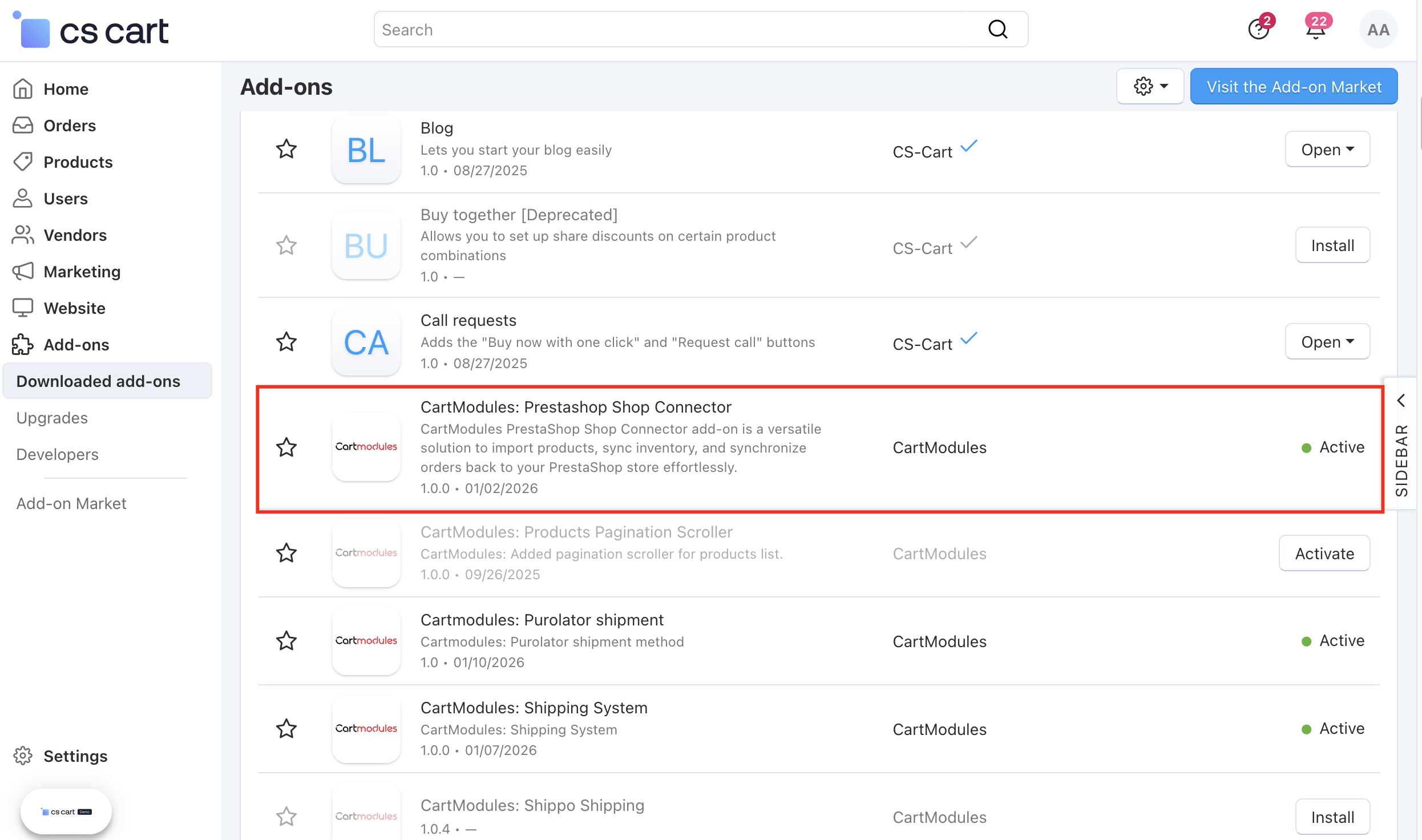
Task: Open the Settings menu item in sidebar
Action: point(75,756)
